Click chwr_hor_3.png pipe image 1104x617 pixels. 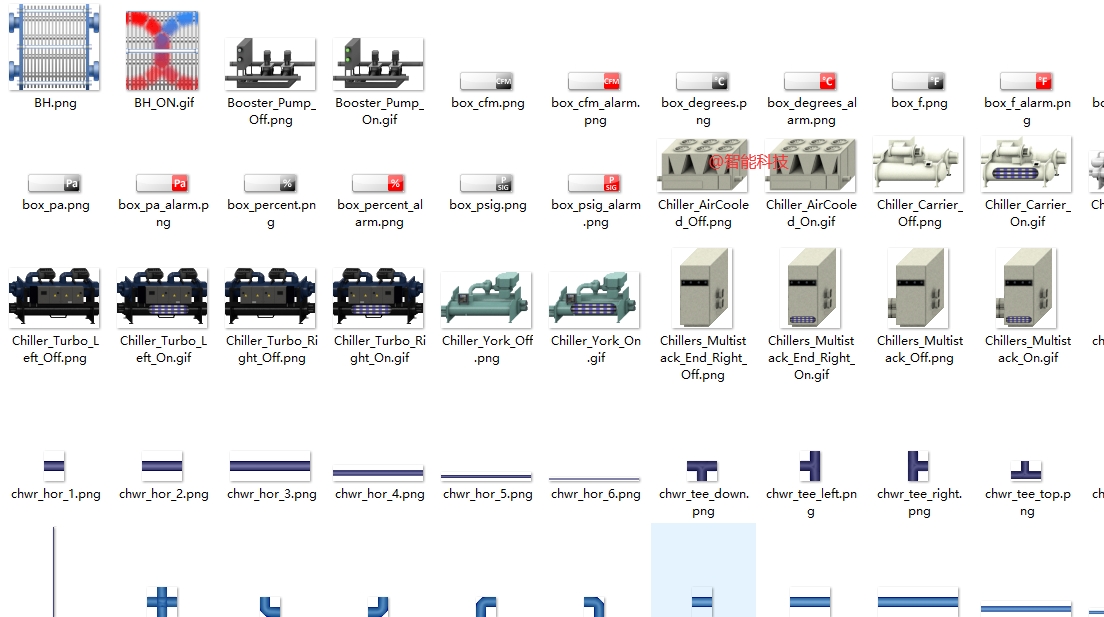click(270, 466)
